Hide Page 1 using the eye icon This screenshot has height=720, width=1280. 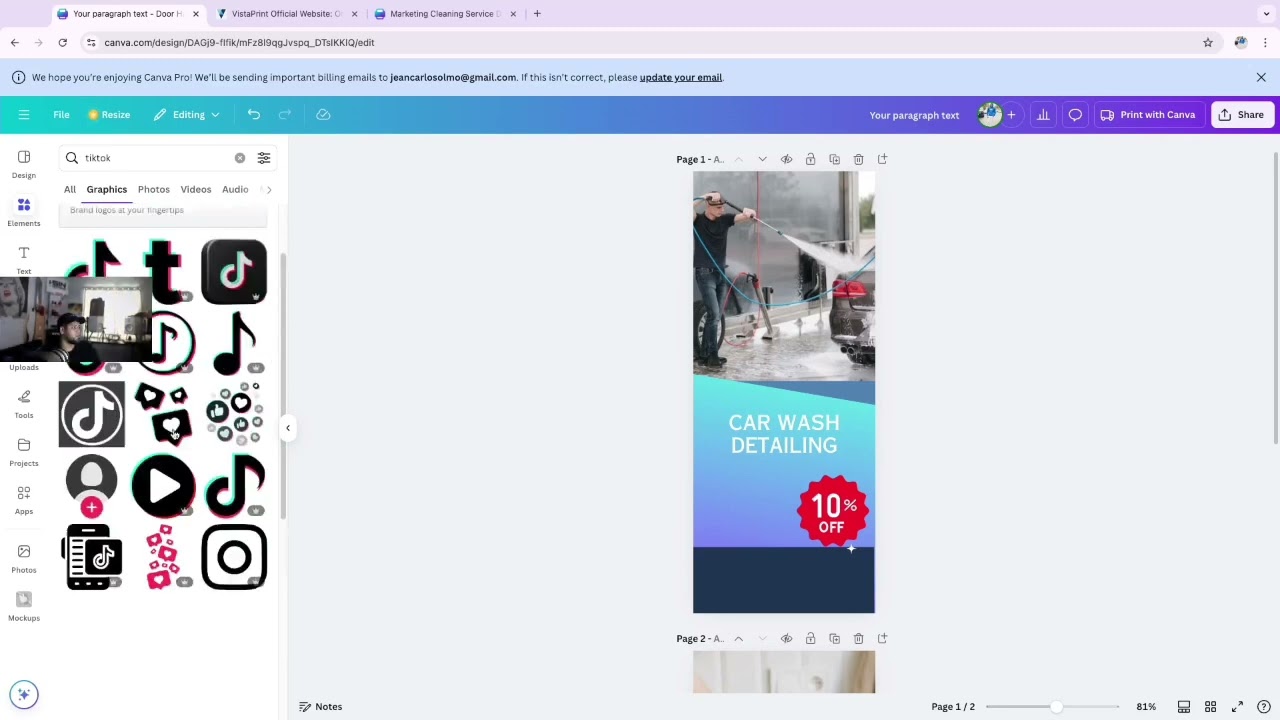(x=786, y=159)
